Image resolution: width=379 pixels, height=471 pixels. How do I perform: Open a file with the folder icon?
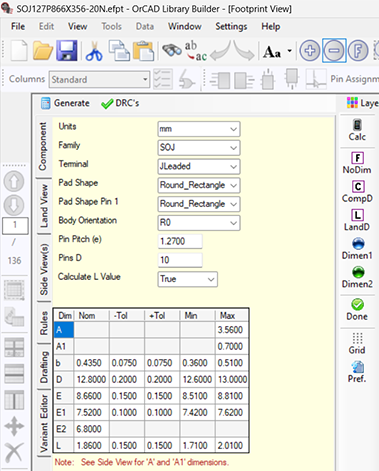click(43, 51)
